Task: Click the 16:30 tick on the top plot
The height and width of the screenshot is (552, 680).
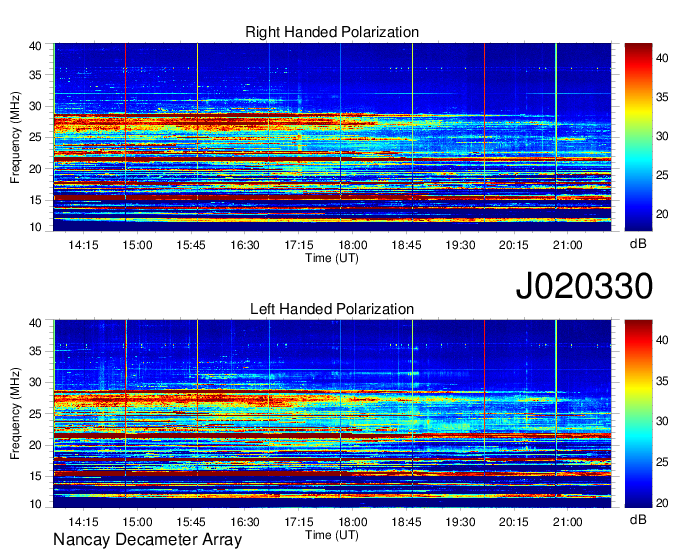Action: [x=245, y=245]
